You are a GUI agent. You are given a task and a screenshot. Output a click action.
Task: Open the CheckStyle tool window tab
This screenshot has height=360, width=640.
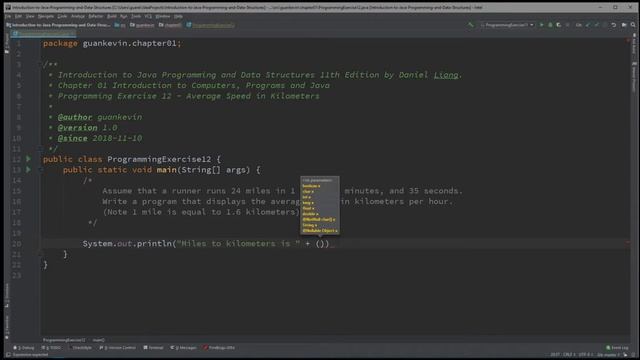click(x=80, y=348)
